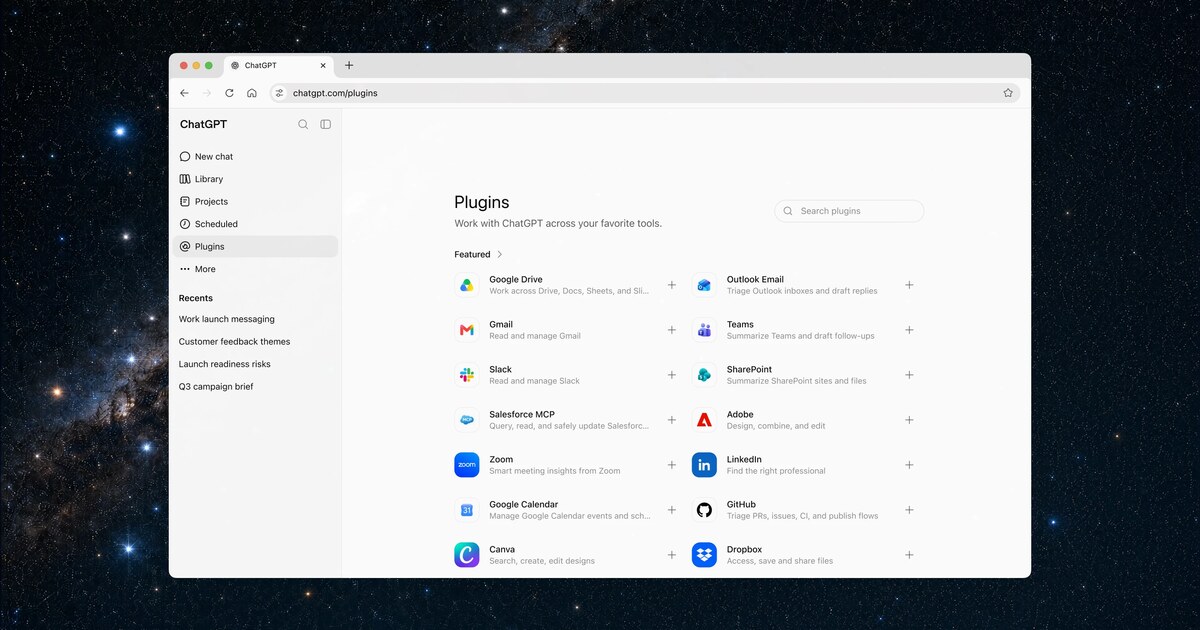Add the Google Calendar plugin with plus
The height and width of the screenshot is (630, 1200).
click(672, 510)
